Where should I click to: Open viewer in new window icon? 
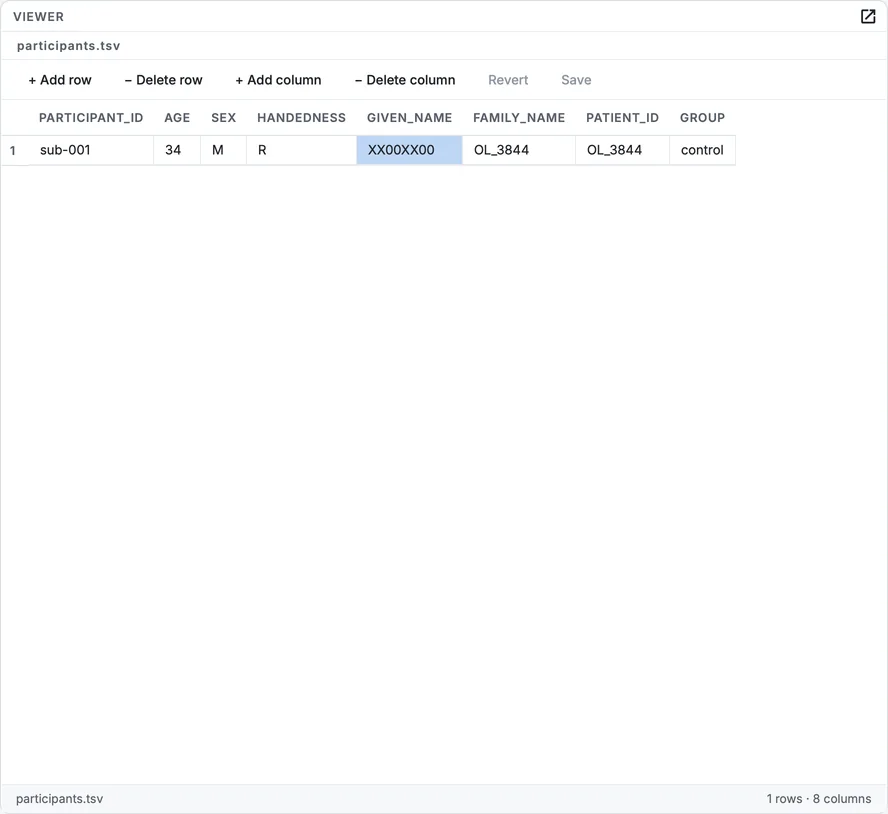pyautogui.click(x=868, y=16)
